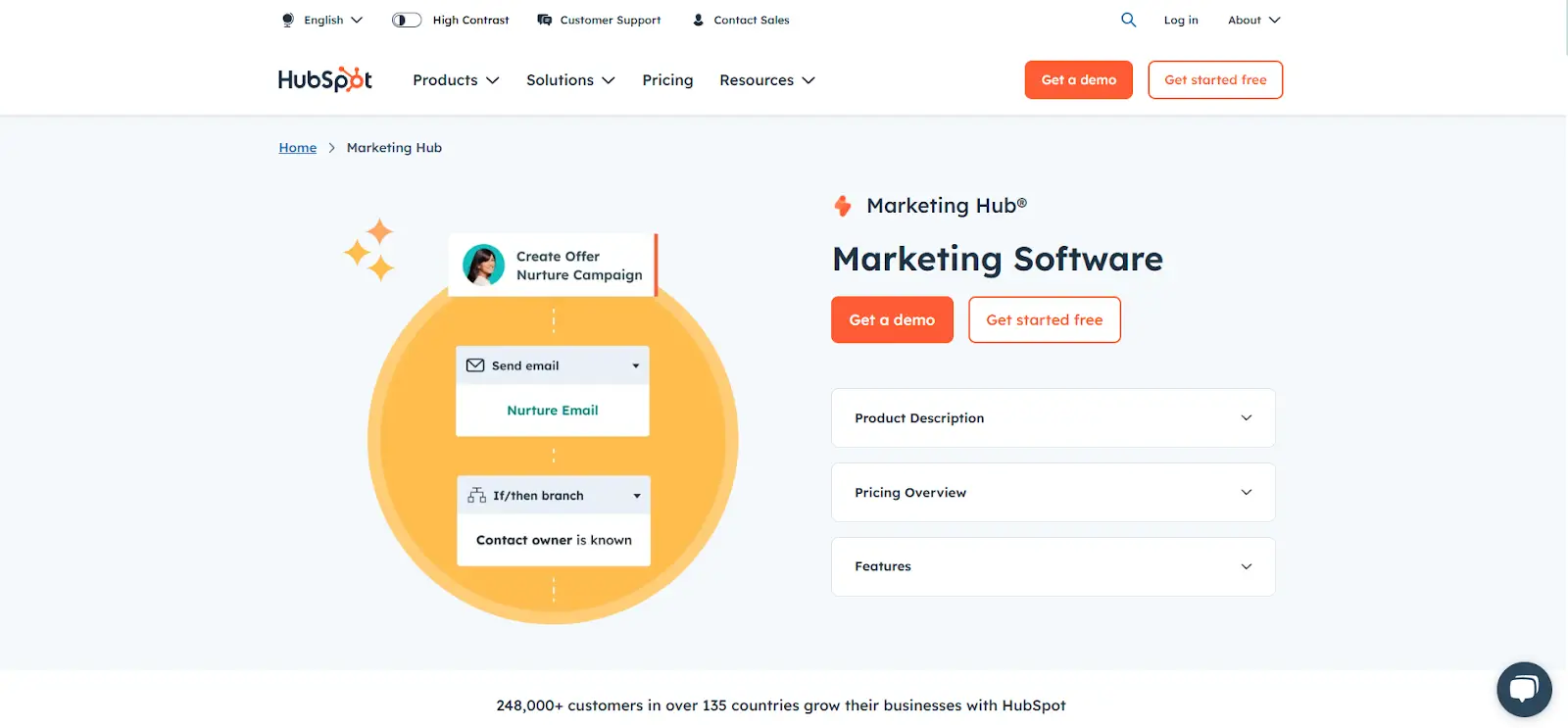Viewport: 1568px width, 728px height.
Task: Expand the Solutions menu
Action: pos(570,80)
